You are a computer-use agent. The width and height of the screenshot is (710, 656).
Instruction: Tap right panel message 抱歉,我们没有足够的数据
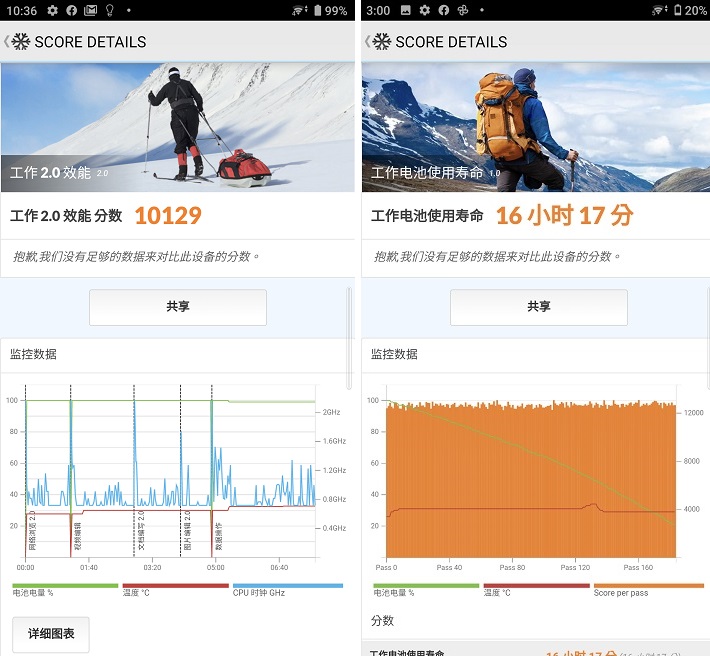point(497,257)
